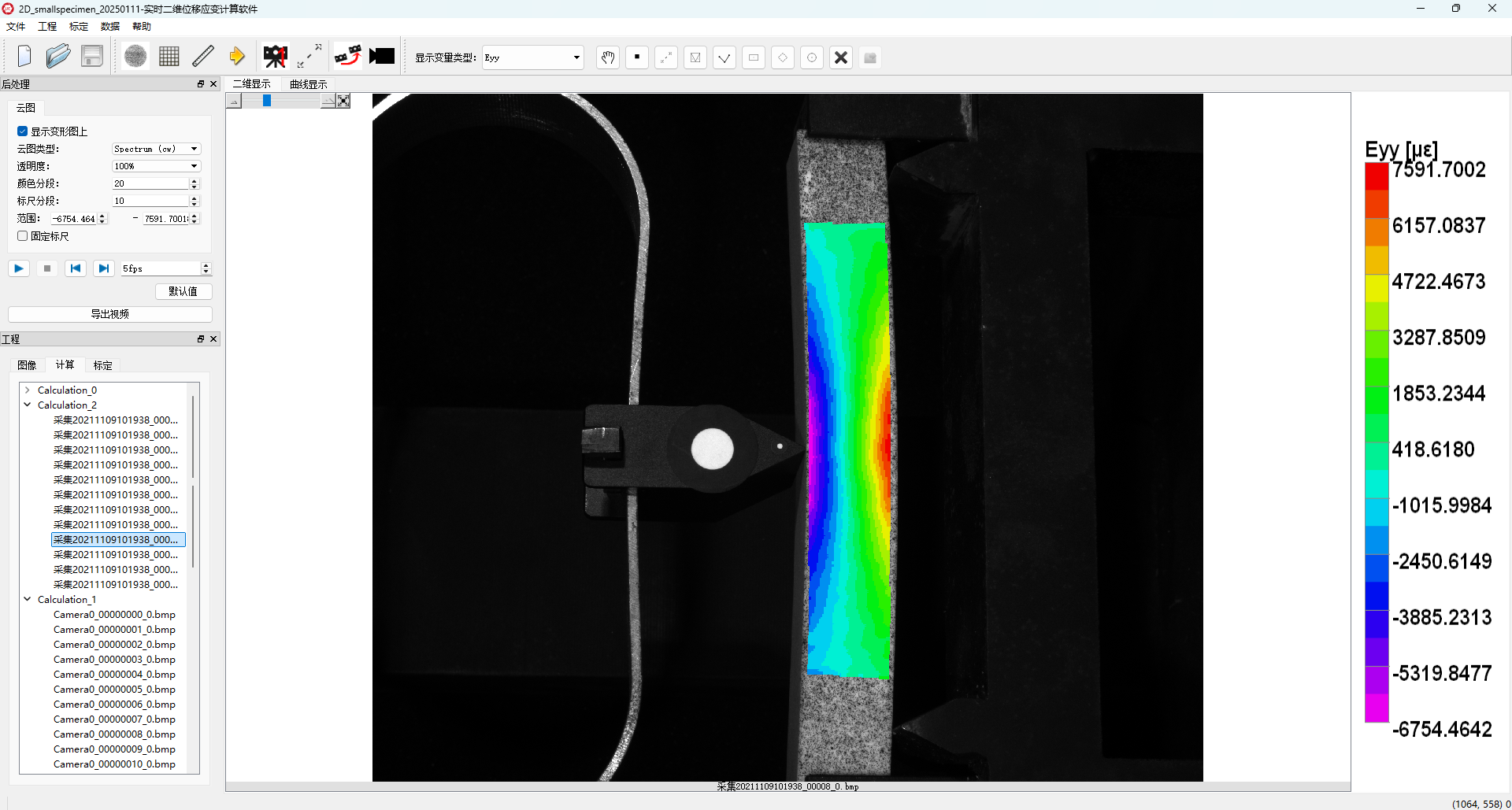Click the speckle pattern circle icon

(x=135, y=57)
